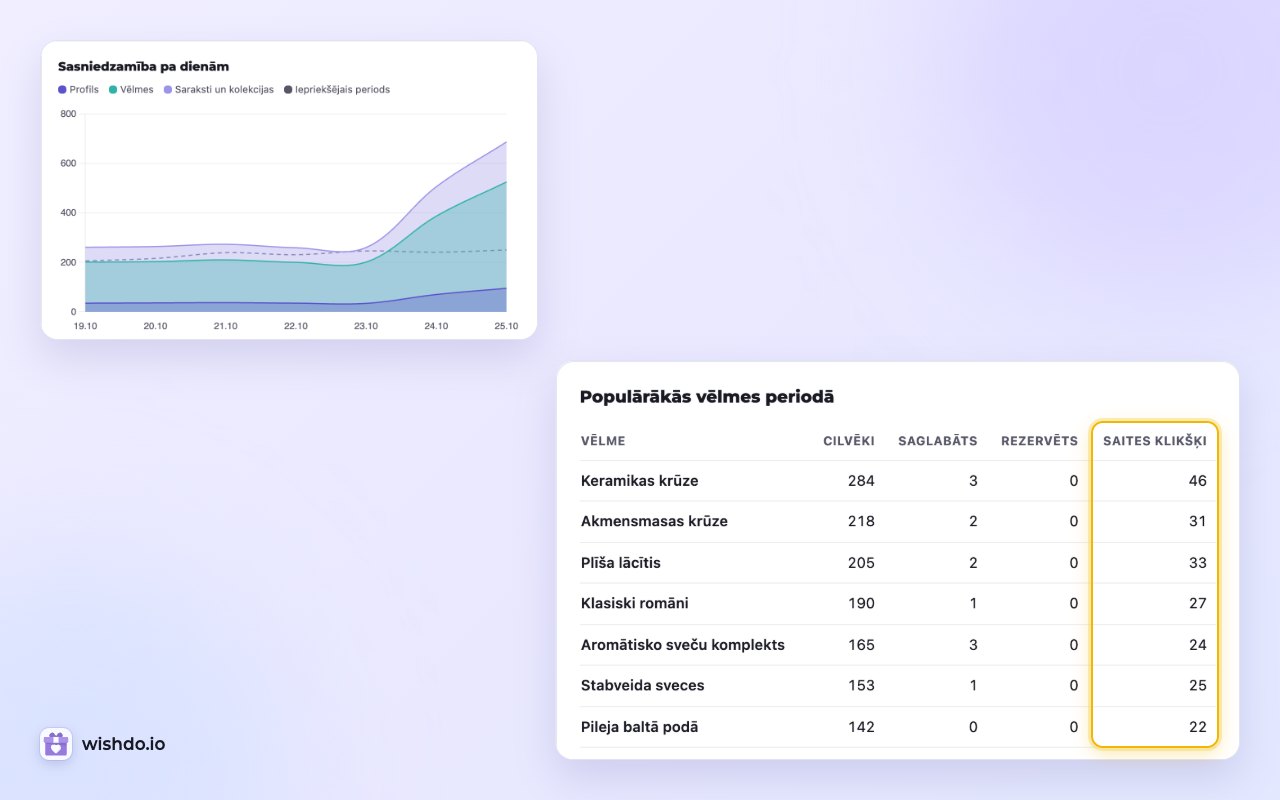
Task: Click the Profils purple legend dot
Action: pyautogui.click(x=62, y=89)
